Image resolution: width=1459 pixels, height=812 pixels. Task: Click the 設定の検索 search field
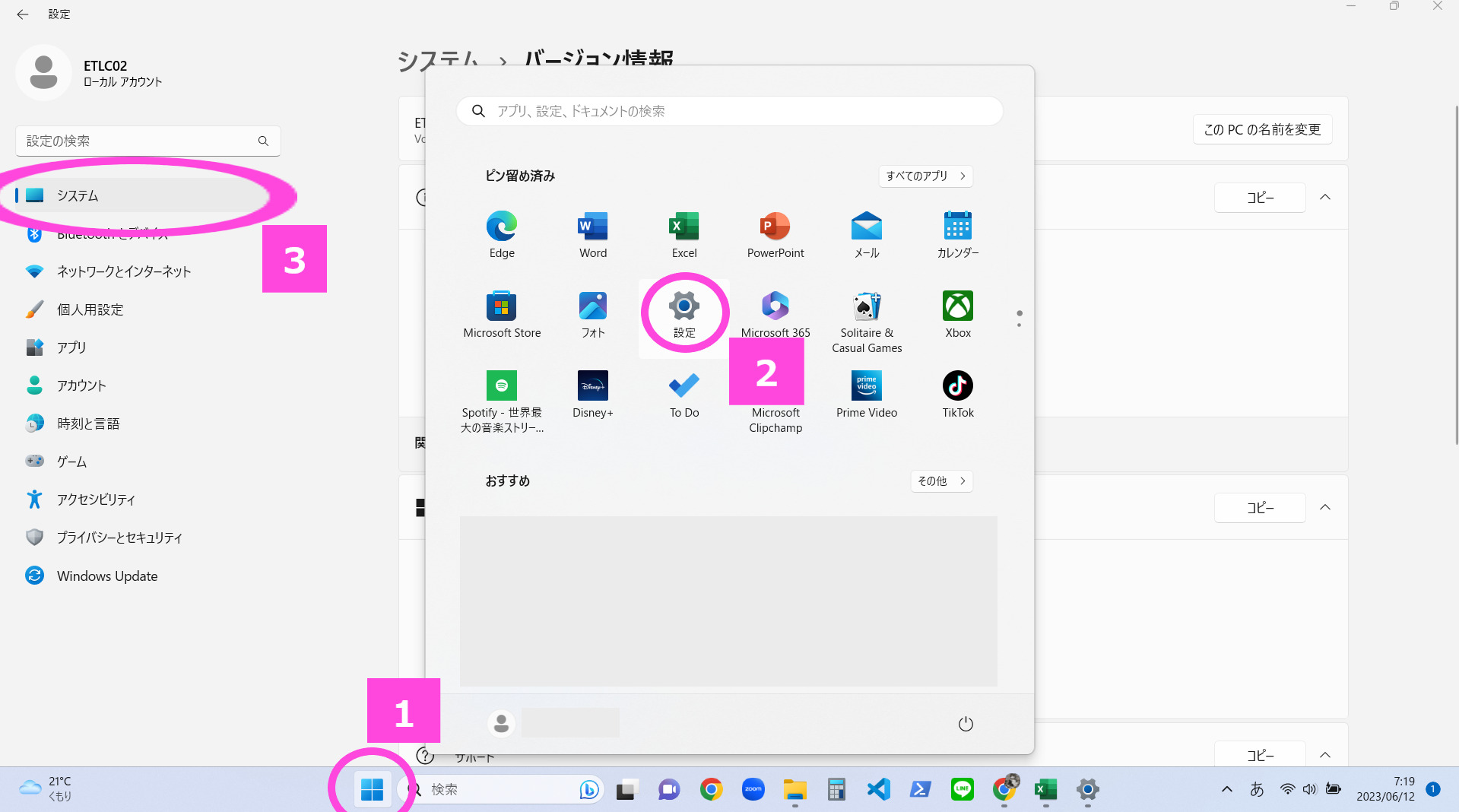(x=147, y=141)
